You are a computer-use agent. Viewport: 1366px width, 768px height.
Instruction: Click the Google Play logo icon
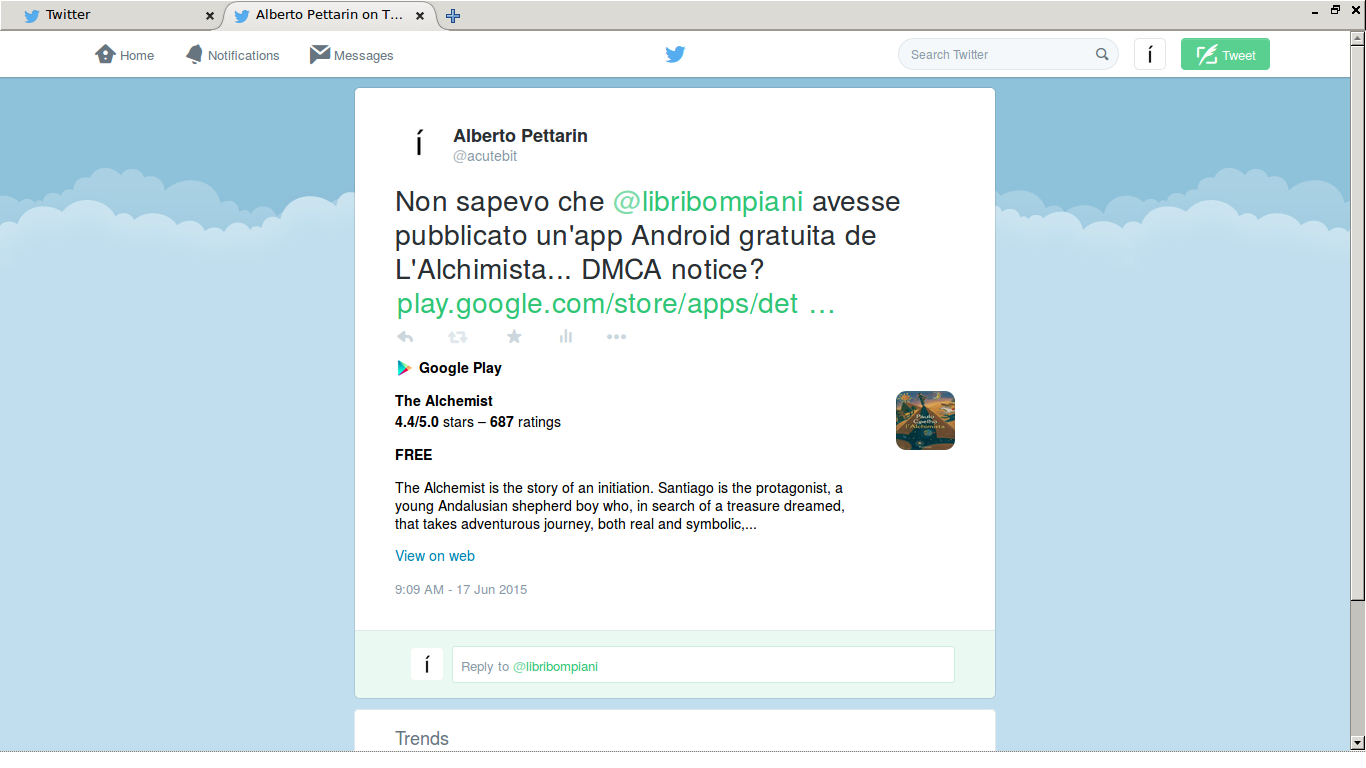click(404, 368)
